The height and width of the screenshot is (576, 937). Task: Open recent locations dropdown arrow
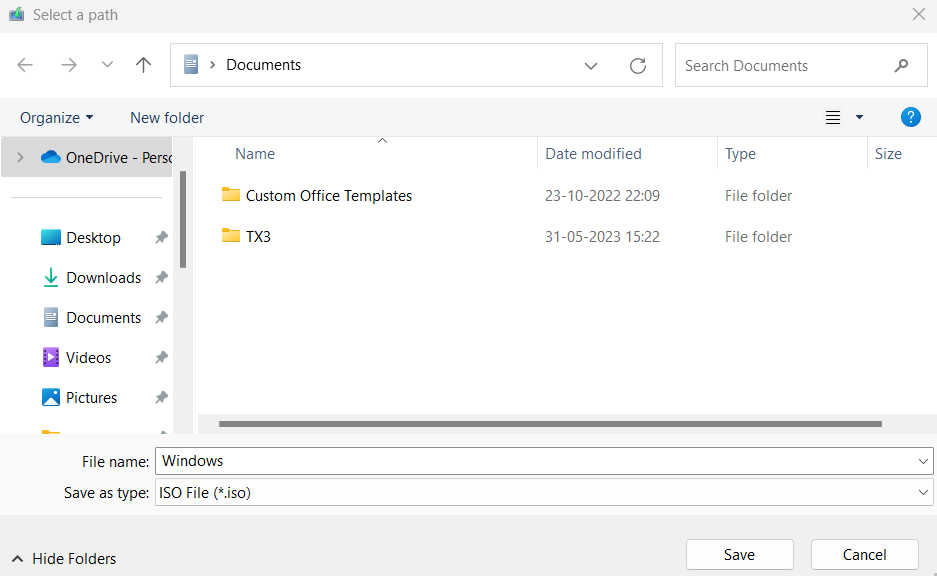click(x=108, y=65)
